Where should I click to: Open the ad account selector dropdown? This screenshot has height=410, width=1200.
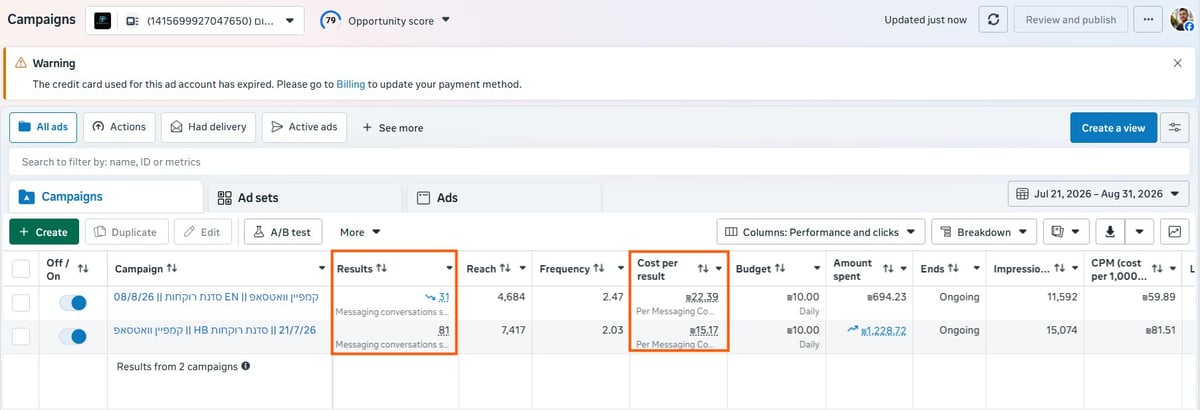(195, 20)
